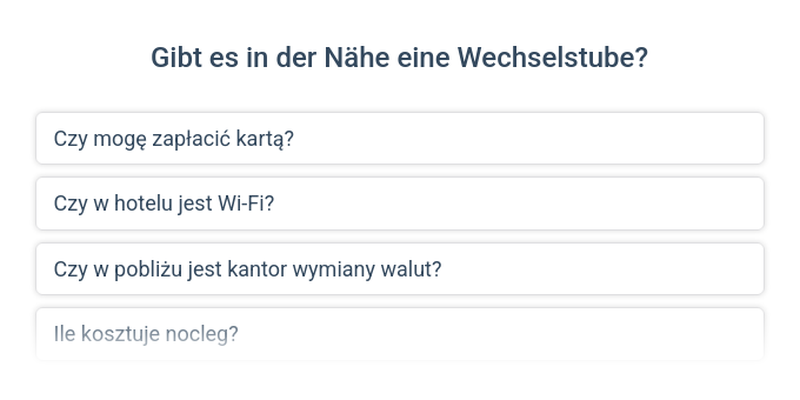
Task: Pick "Czy w pobliżu jest kantor wymiany walut?"
Action: pyautogui.click(x=400, y=269)
